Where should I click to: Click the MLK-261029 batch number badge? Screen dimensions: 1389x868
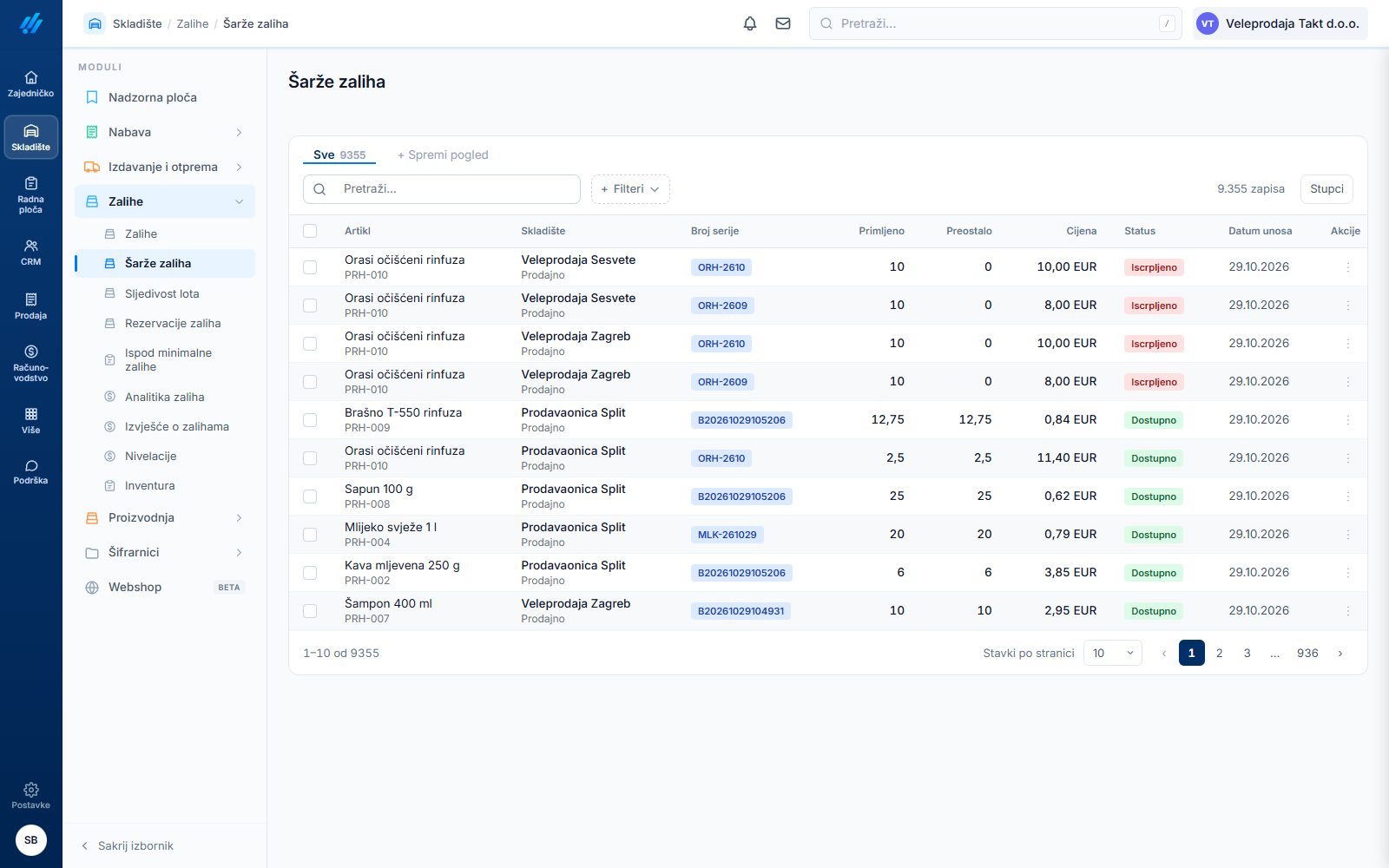727,535
